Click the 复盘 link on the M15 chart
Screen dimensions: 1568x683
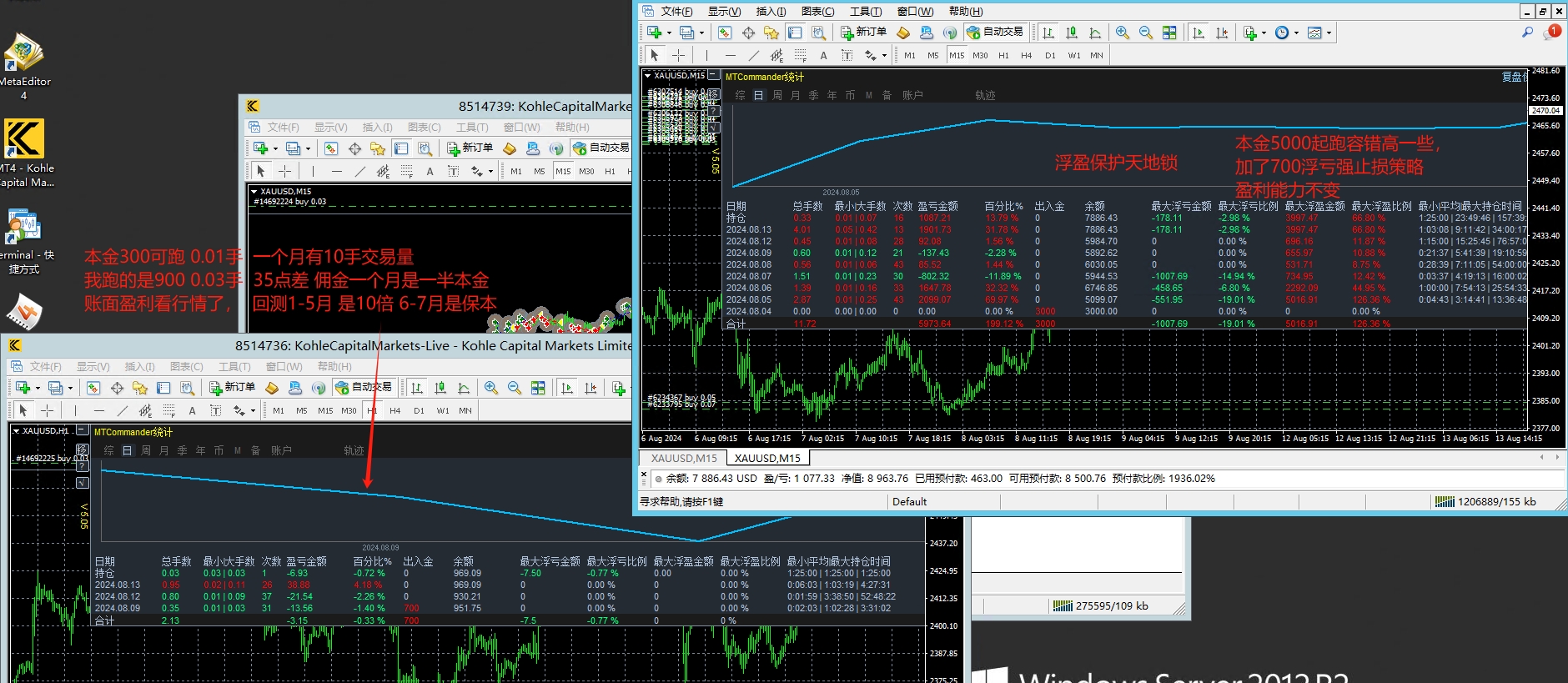(1513, 77)
